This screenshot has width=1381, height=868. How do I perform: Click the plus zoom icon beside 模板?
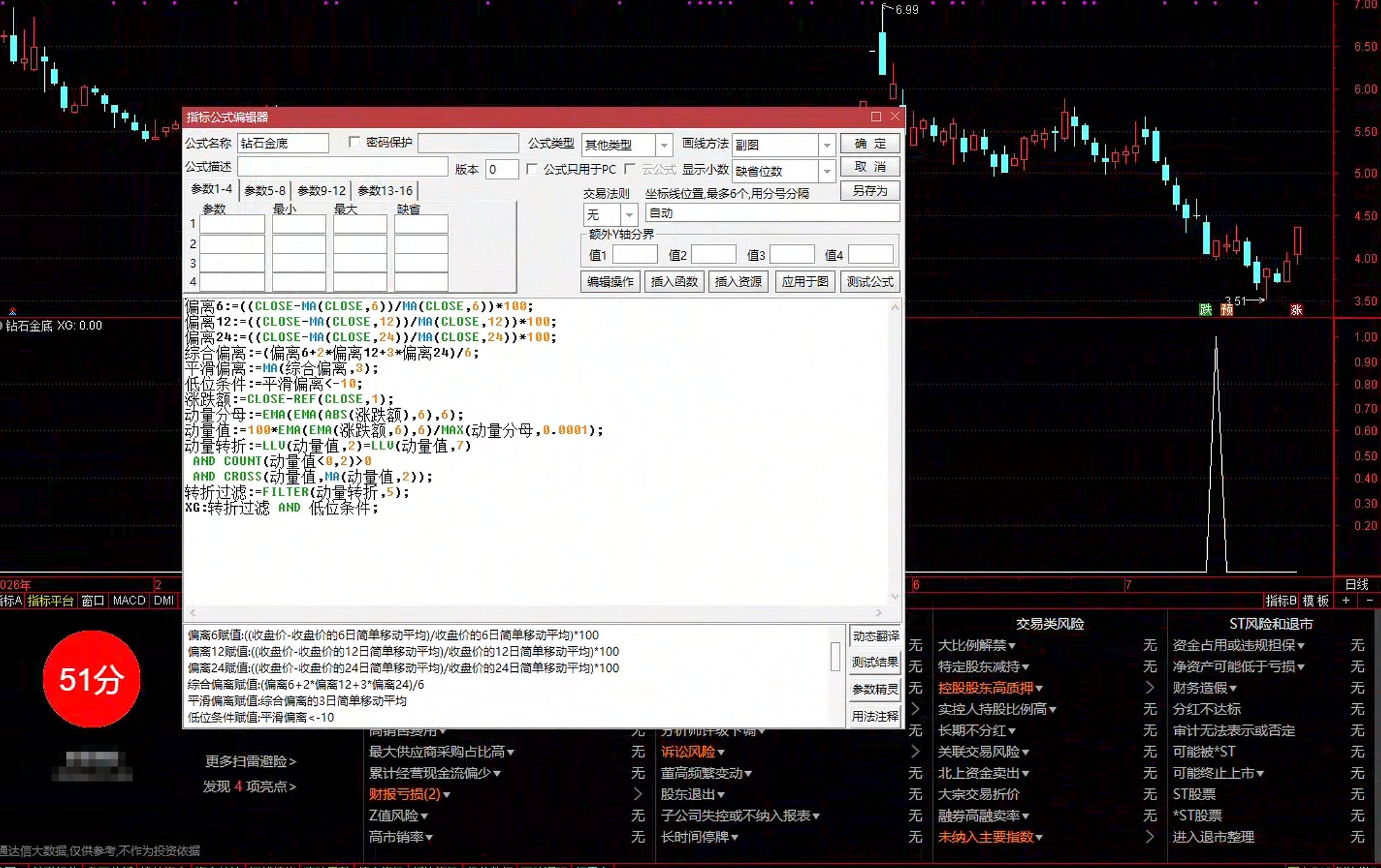pos(1346,600)
